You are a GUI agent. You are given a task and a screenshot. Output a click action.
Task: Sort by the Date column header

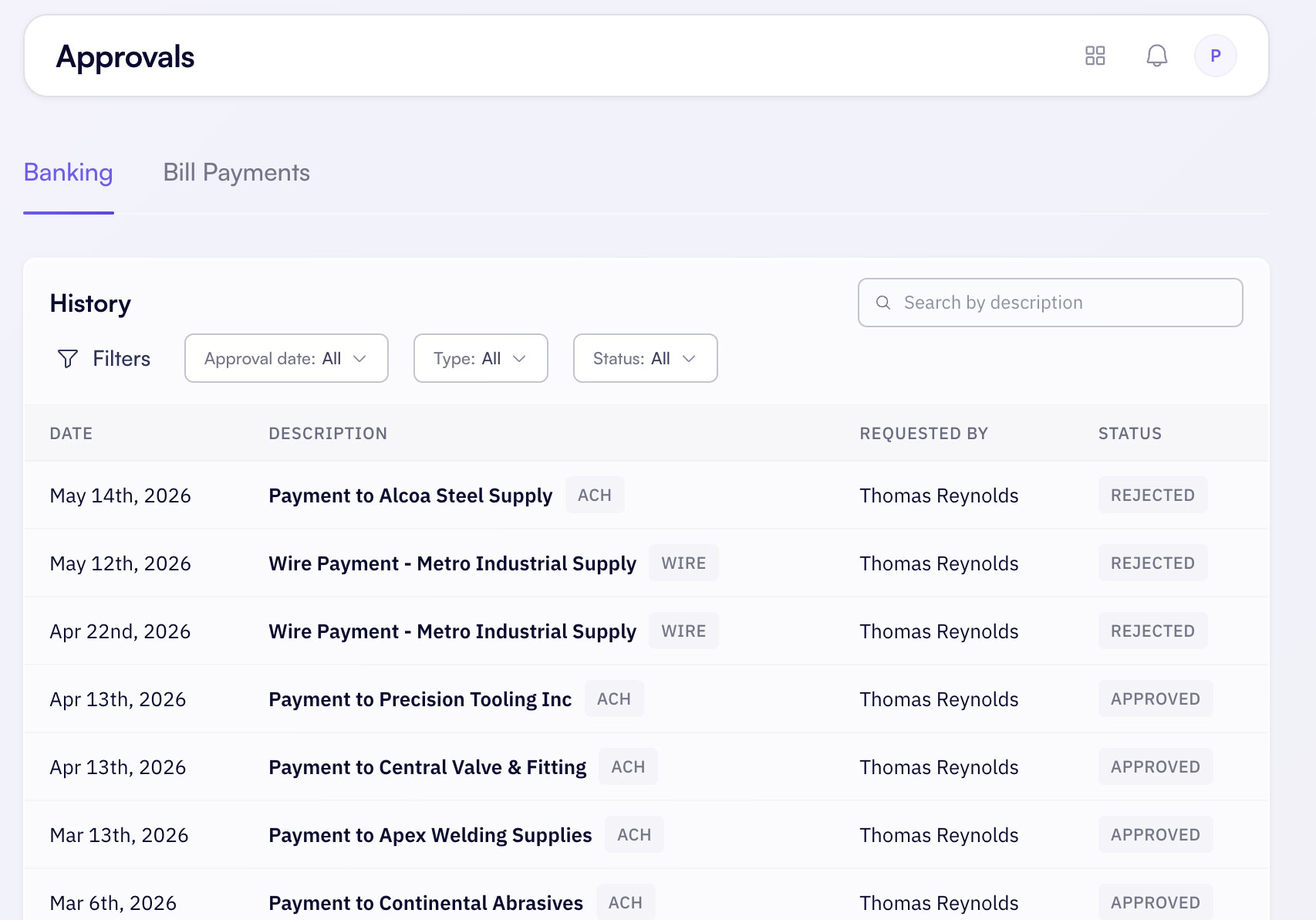tap(71, 434)
